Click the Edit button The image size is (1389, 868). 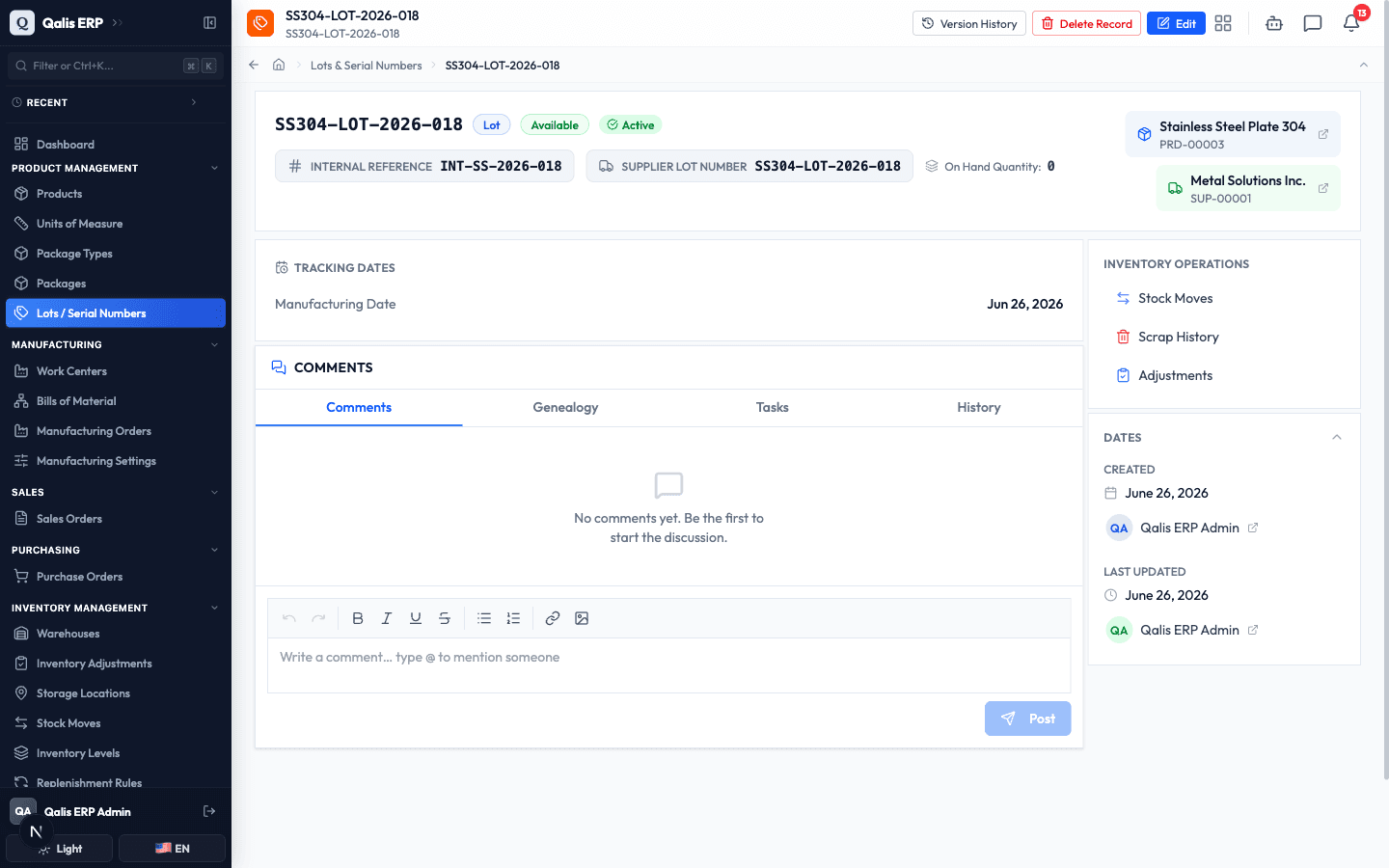1176,23
